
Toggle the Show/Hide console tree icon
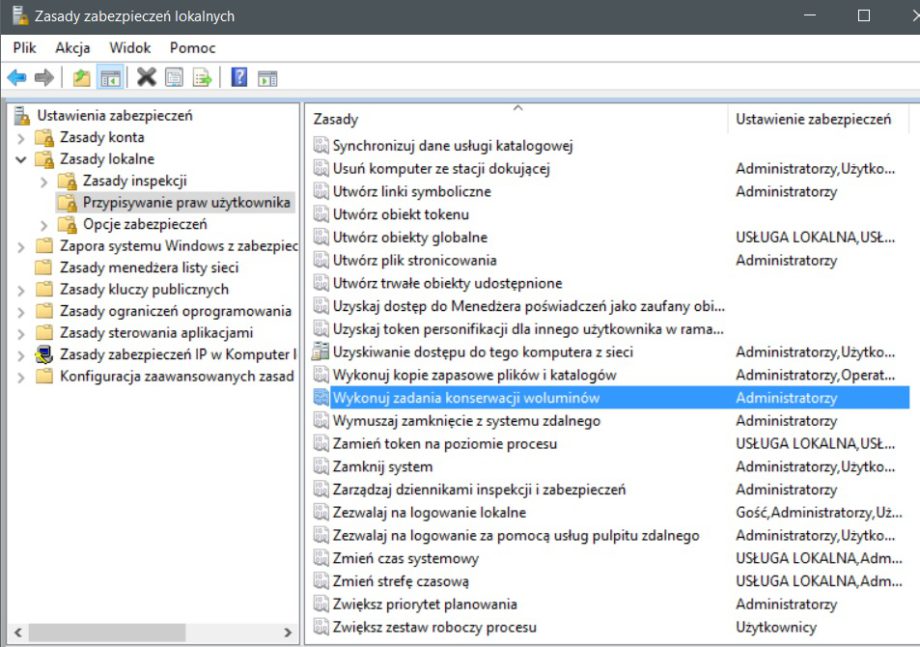[x=110, y=77]
